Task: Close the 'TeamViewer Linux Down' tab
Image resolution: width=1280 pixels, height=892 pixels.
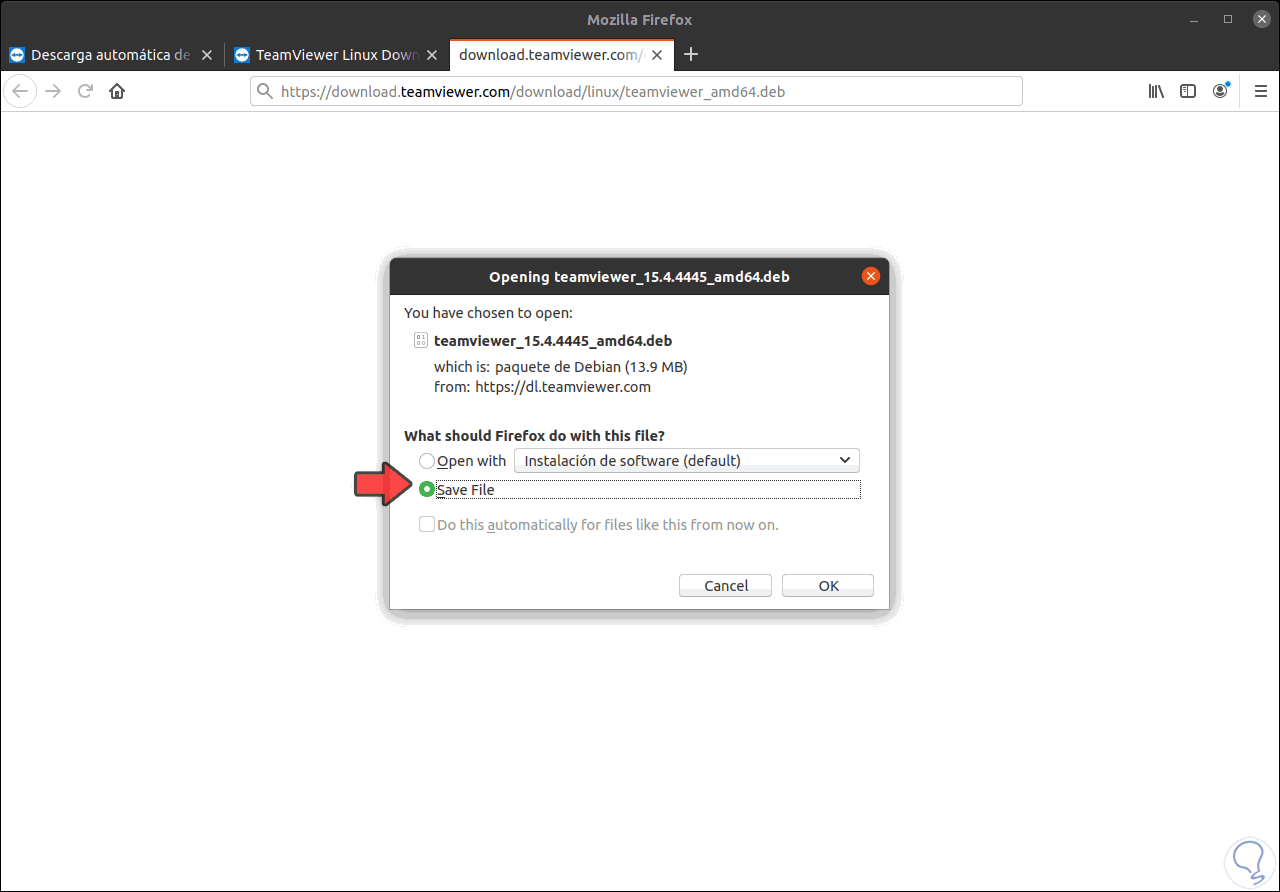Action: (432, 55)
